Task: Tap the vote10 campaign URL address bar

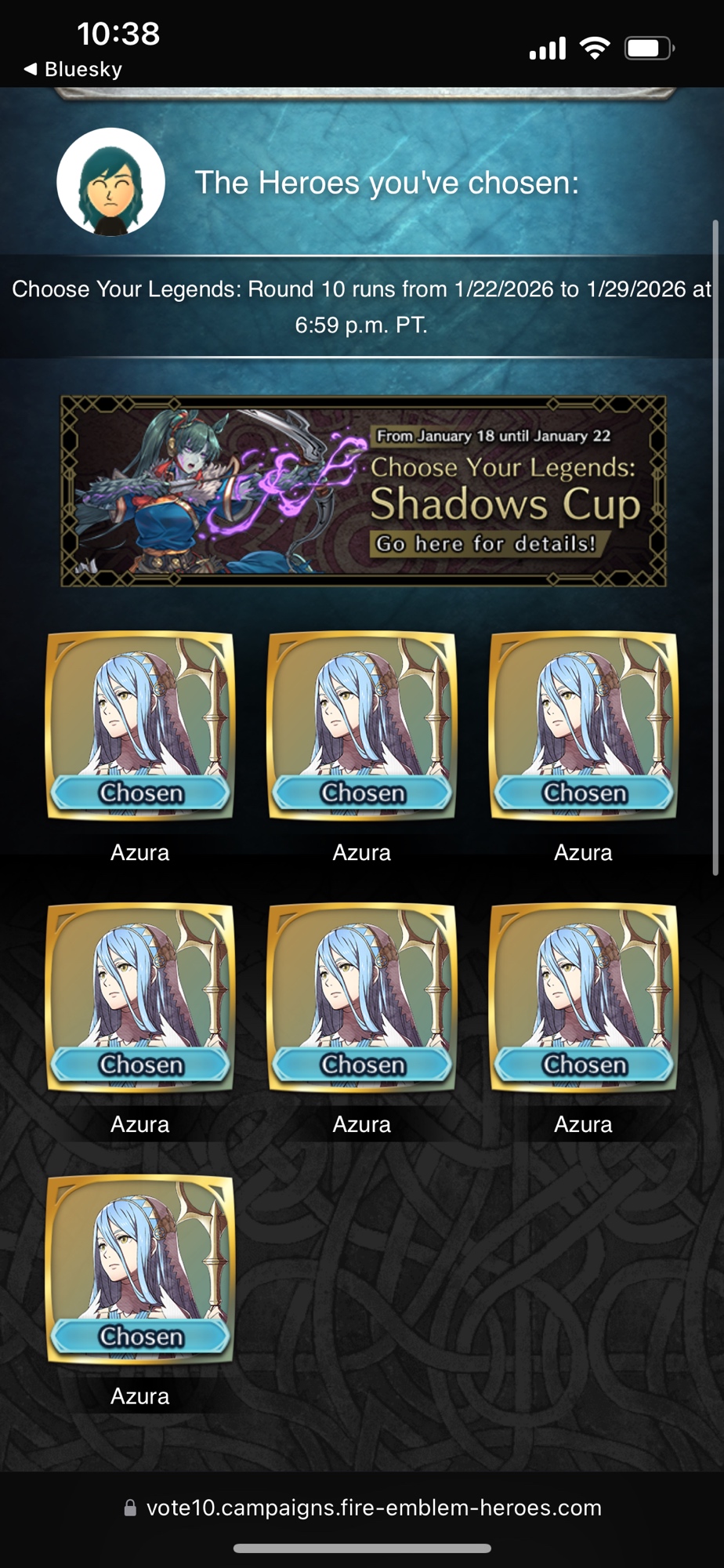Action: [362, 1508]
